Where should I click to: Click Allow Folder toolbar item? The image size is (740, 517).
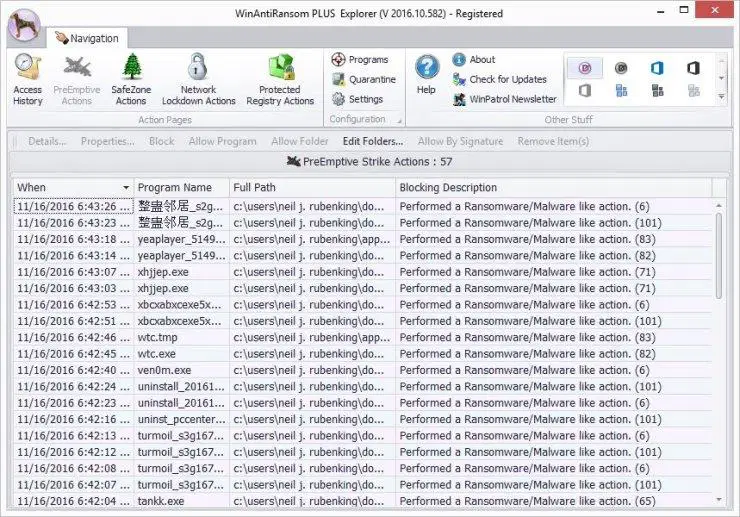click(x=300, y=141)
